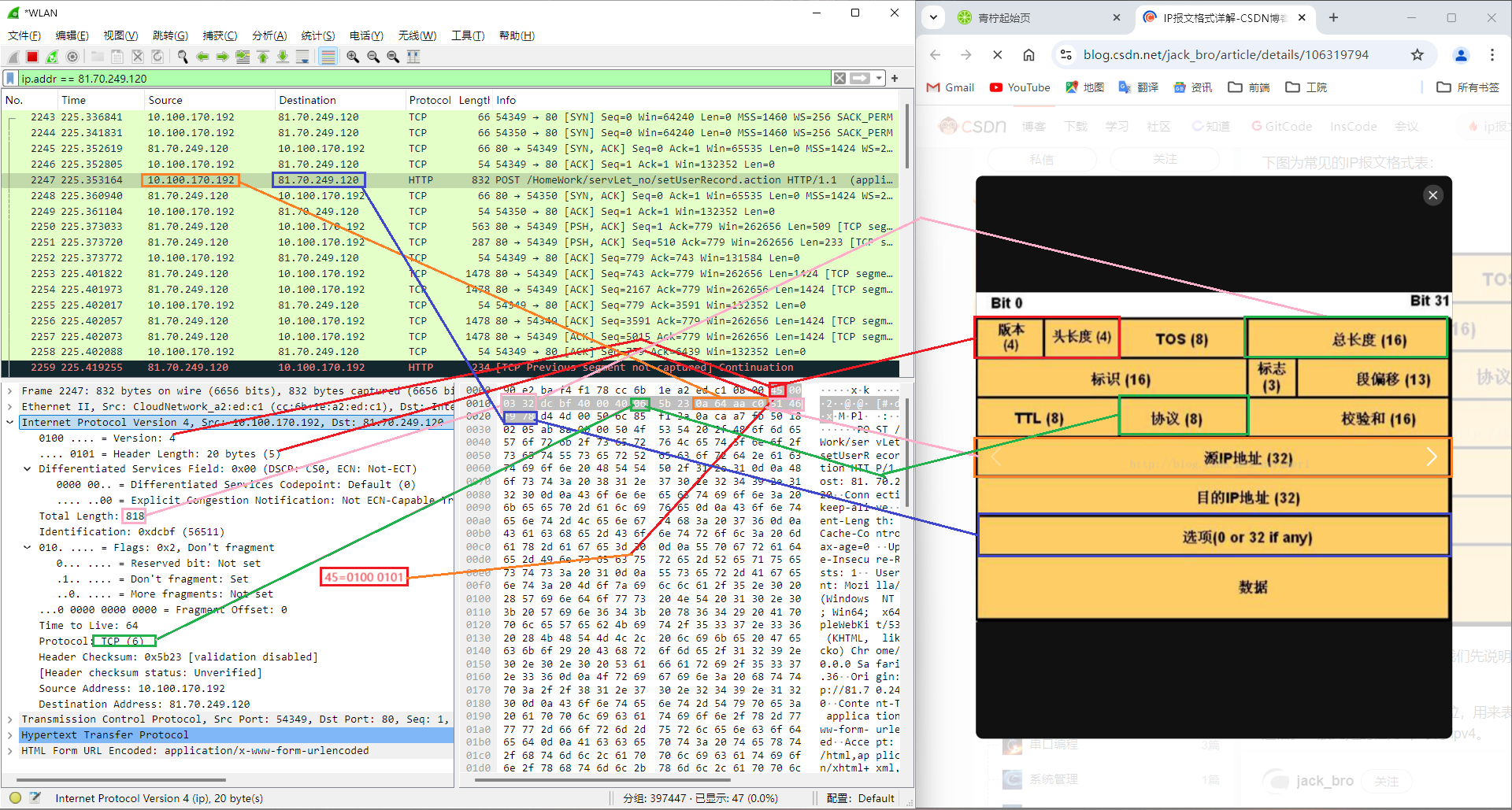Collapse the Flags: 0x2 node
Viewport: 1512px width, 810px height.
click(28, 548)
